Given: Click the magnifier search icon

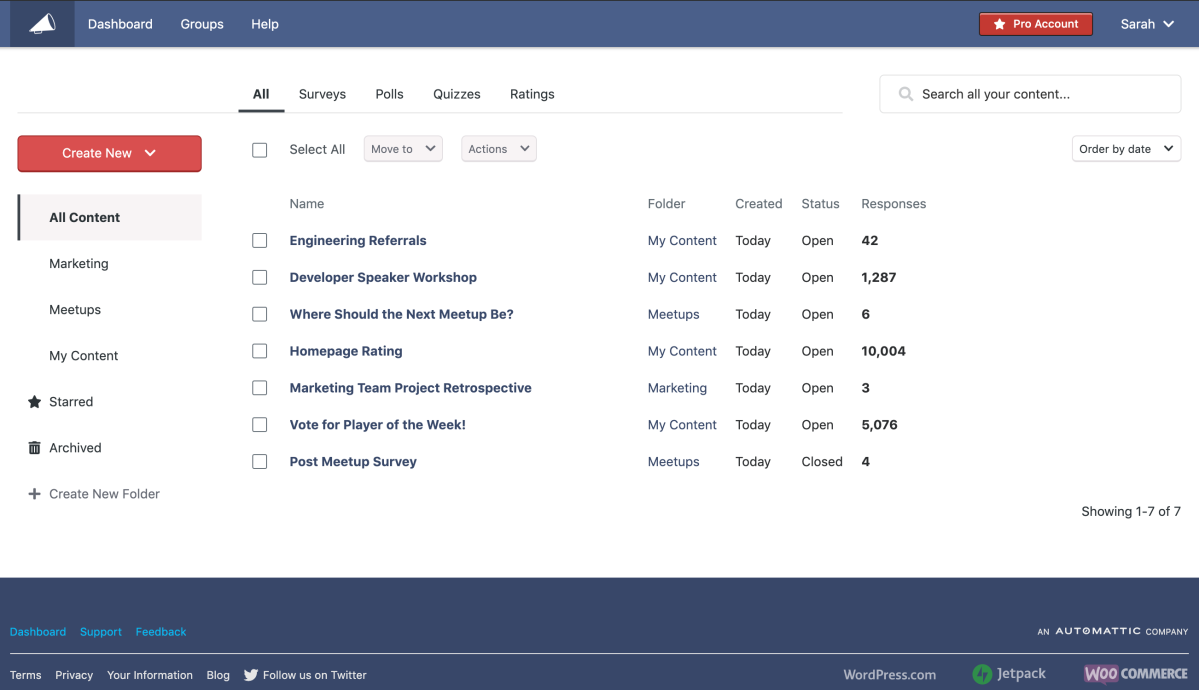Looking at the screenshot, I should coord(905,94).
